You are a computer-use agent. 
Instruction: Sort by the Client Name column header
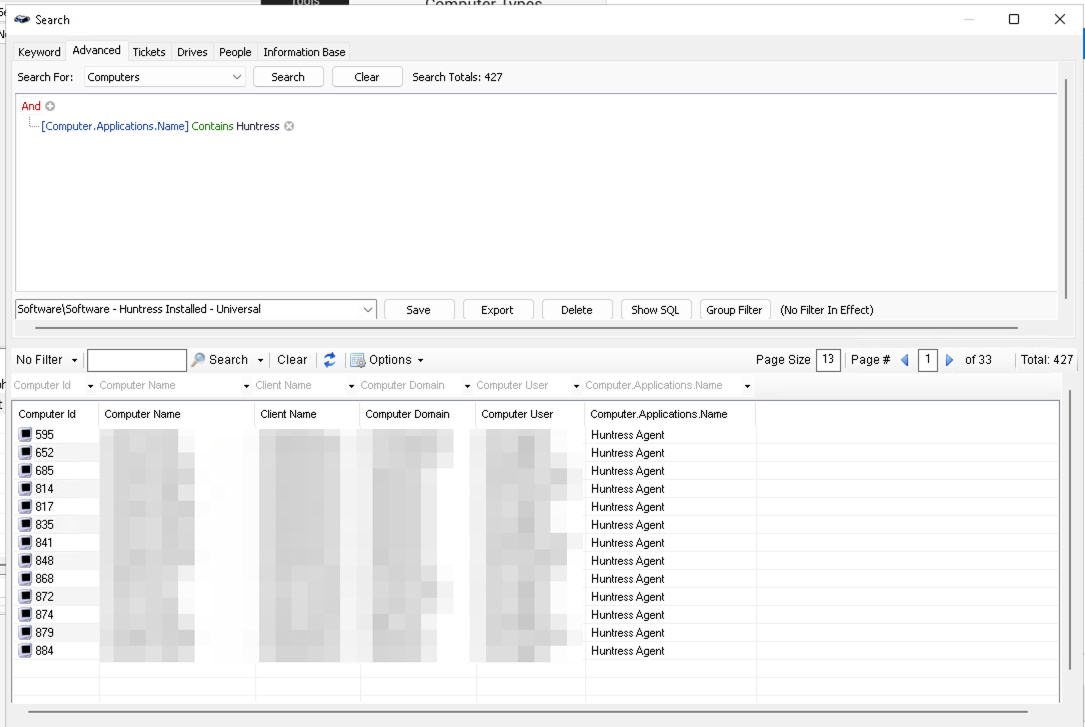pos(308,414)
